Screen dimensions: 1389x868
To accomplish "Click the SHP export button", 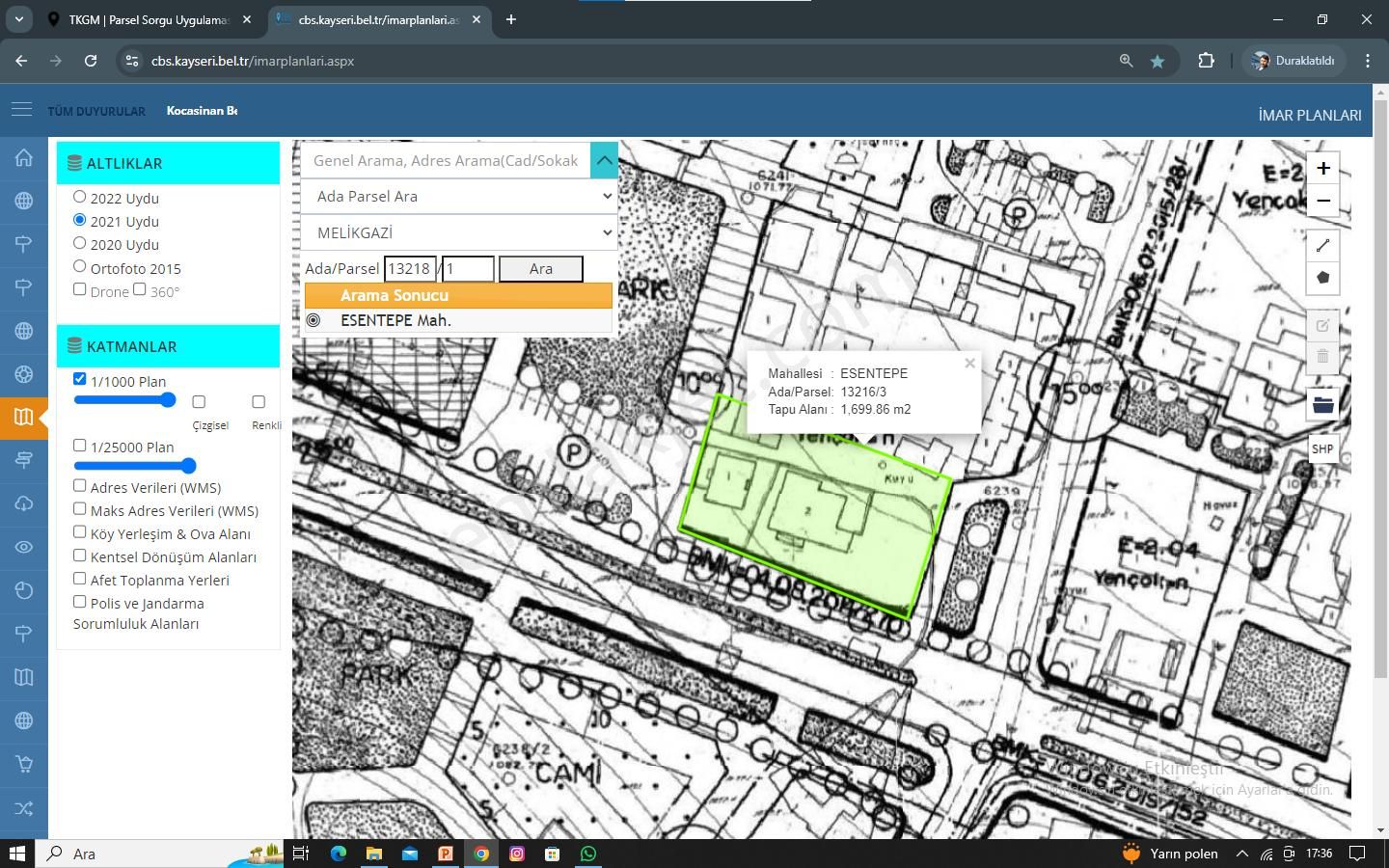I will coord(1323,448).
